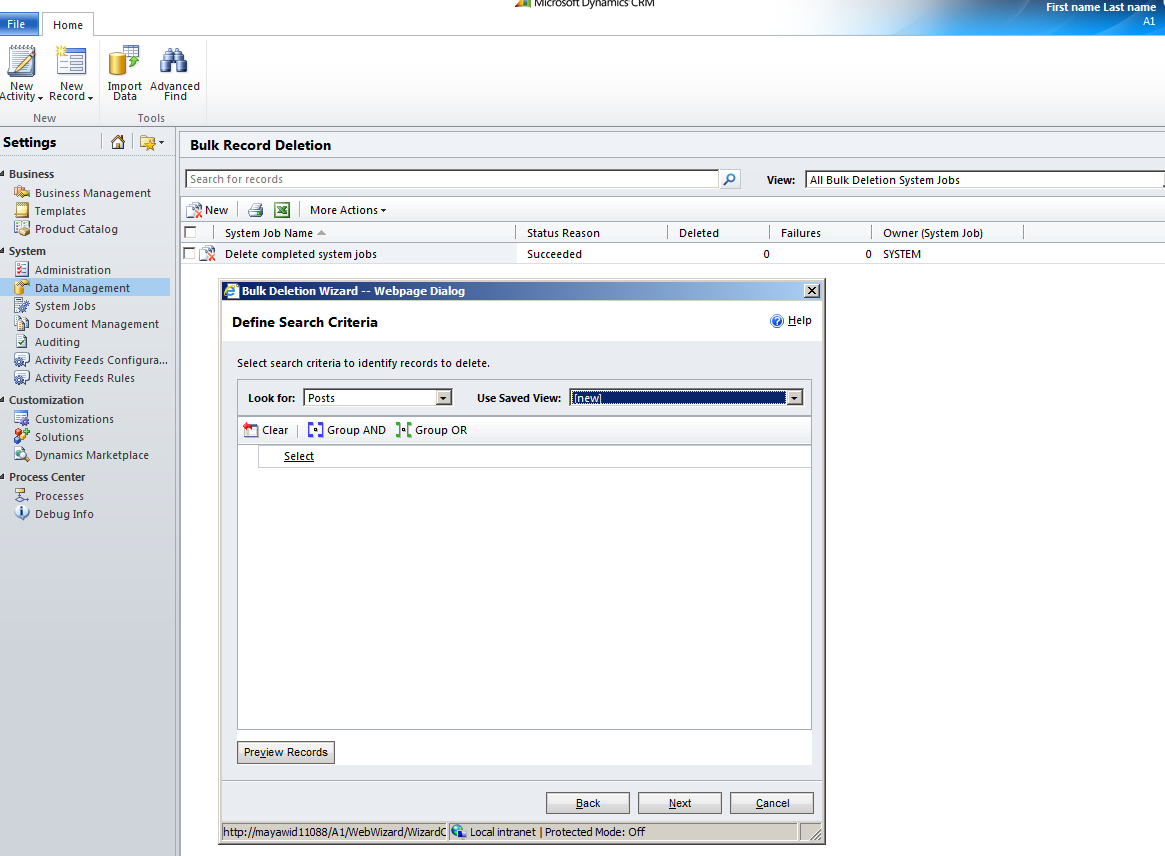The image size is (1165, 856).
Task: Click the Import Data ribbon icon
Action: (125, 62)
